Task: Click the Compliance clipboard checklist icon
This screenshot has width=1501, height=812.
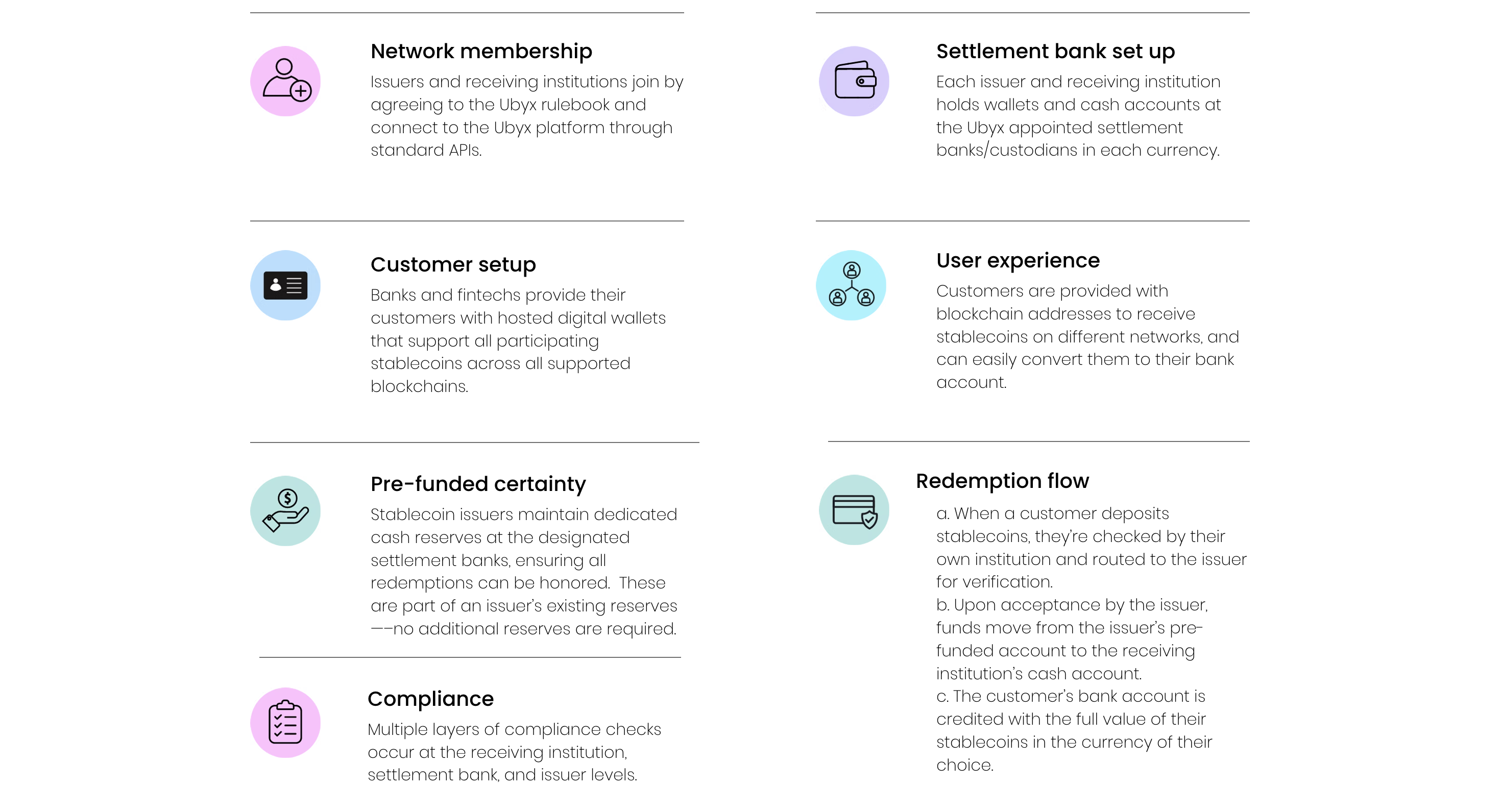Action: coord(285,722)
